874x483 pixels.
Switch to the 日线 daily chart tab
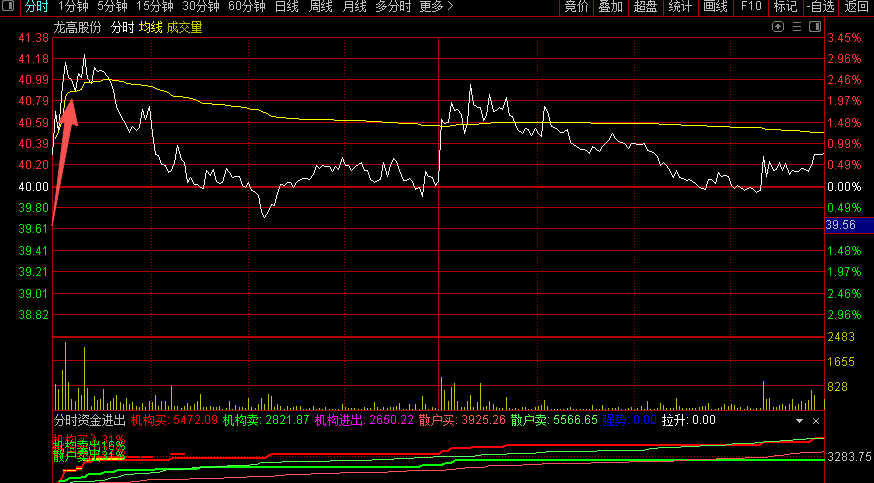click(x=286, y=7)
